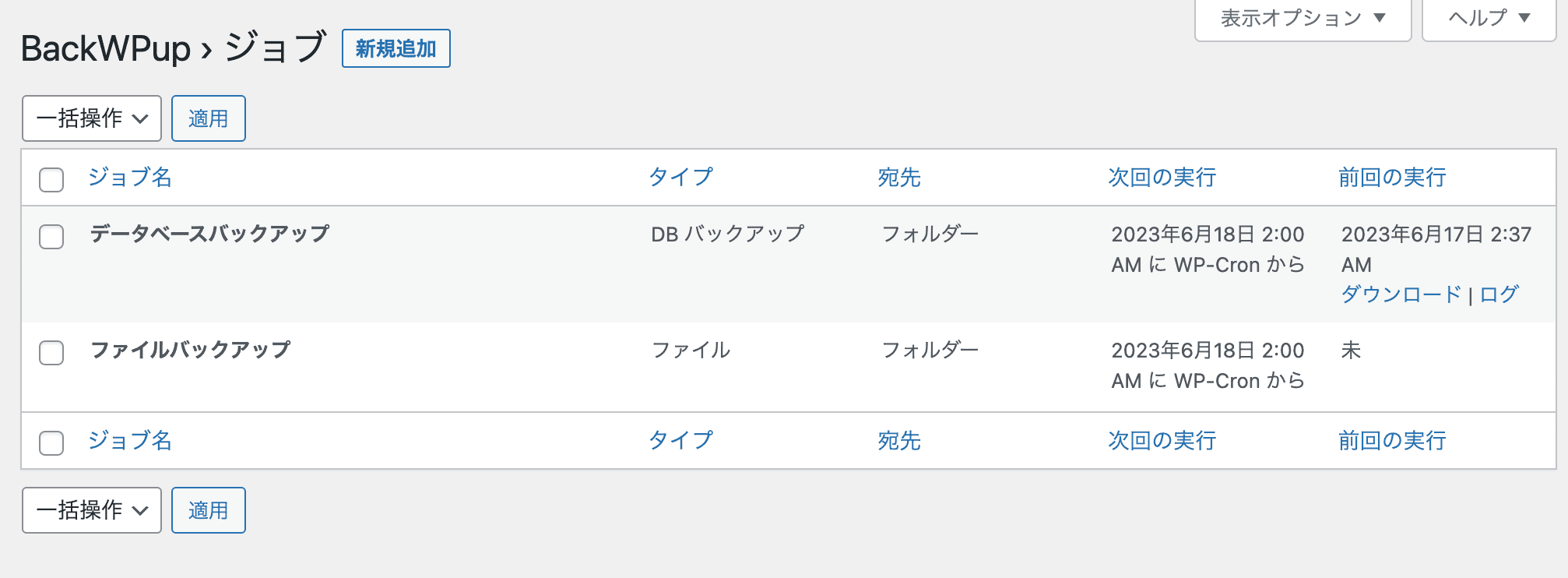The height and width of the screenshot is (578, 1568).
Task: Sort the list by タイプ column
Action: tap(681, 177)
